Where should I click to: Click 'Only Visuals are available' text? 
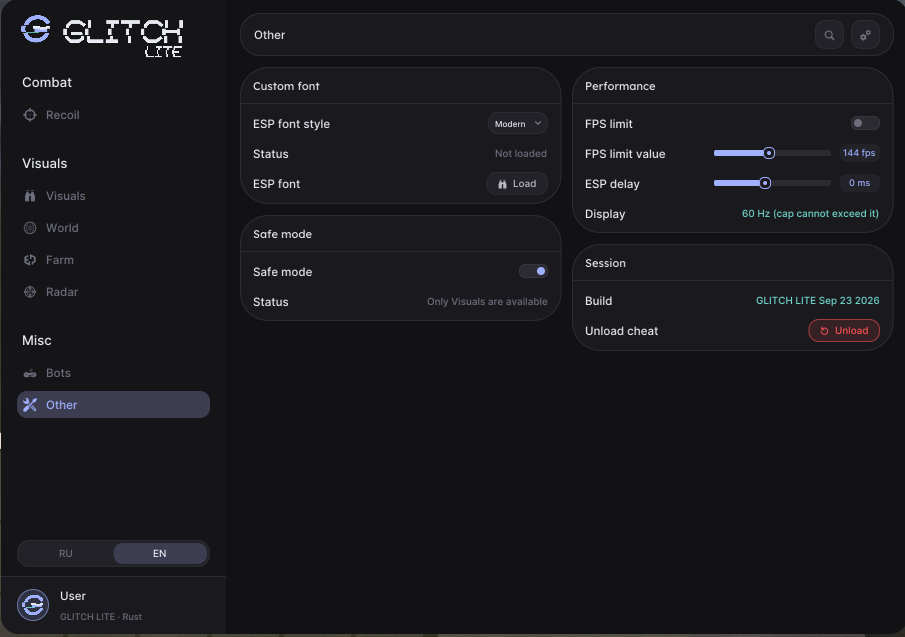pyautogui.click(x=487, y=302)
